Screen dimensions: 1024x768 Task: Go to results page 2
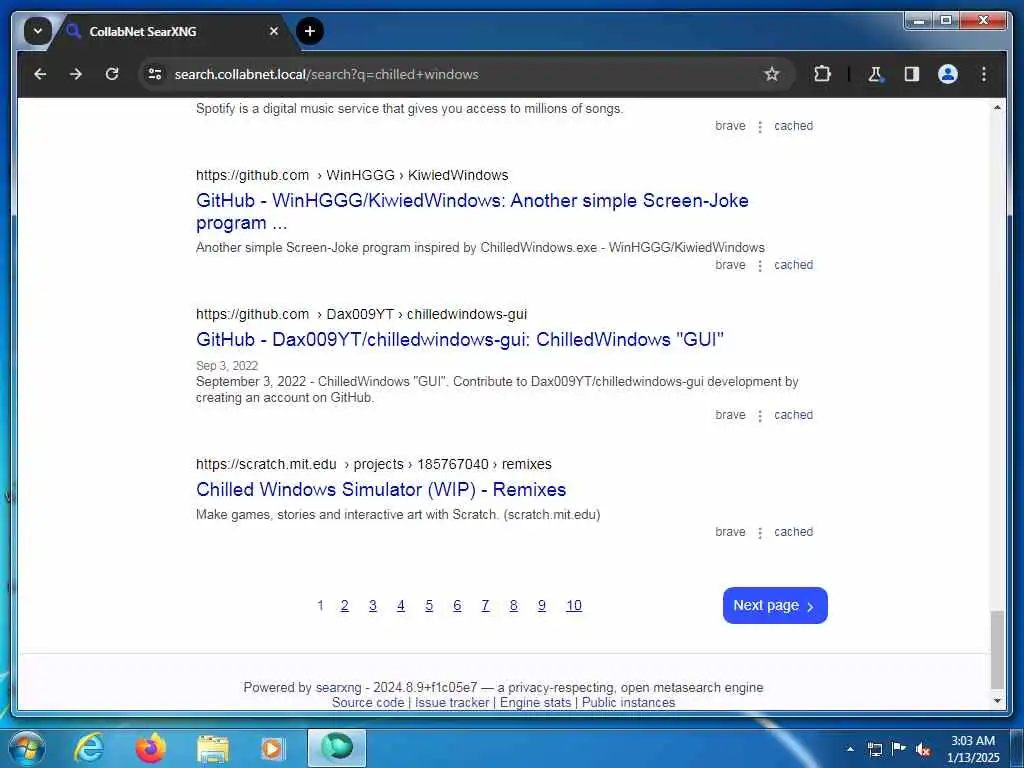pos(345,605)
